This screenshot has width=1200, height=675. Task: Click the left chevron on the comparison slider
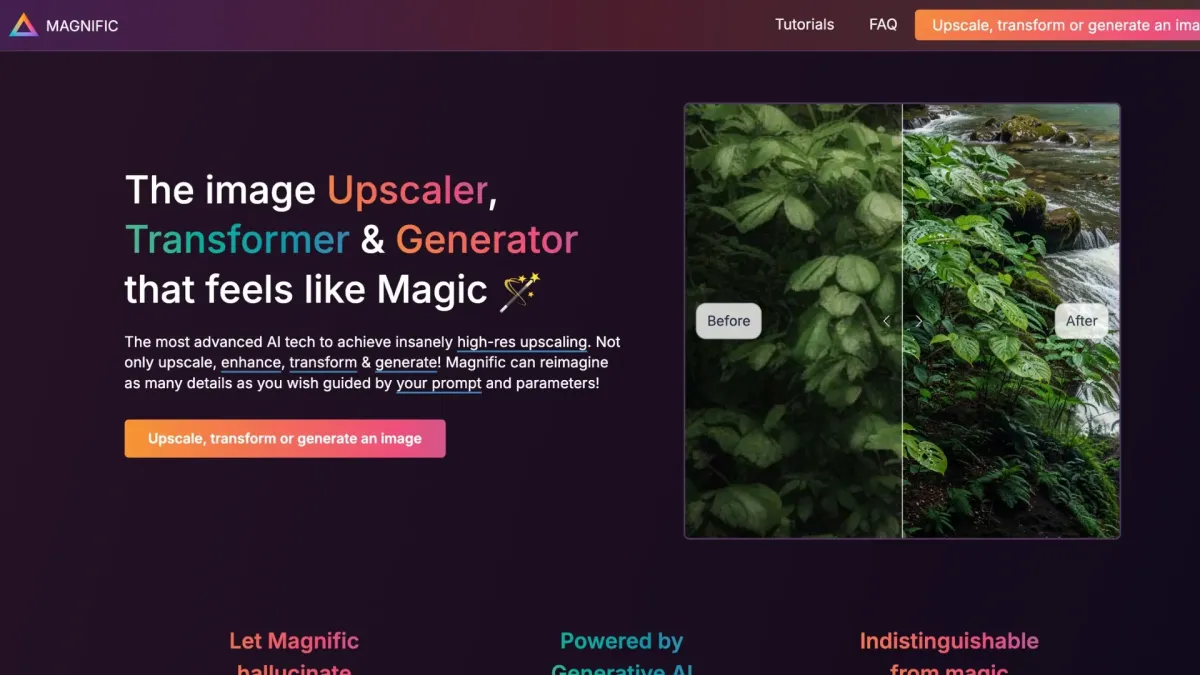(886, 321)
